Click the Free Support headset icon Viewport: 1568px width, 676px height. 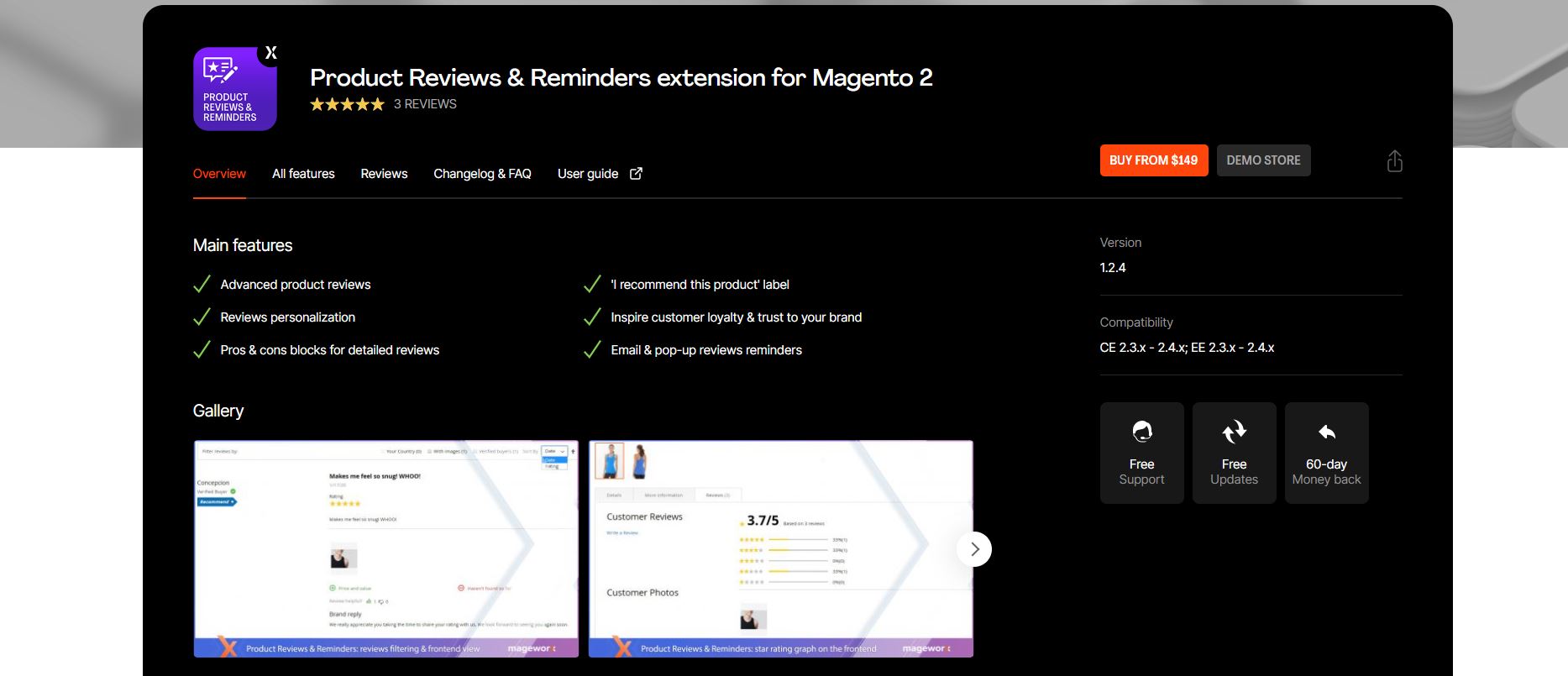(x=1142, y=432)
